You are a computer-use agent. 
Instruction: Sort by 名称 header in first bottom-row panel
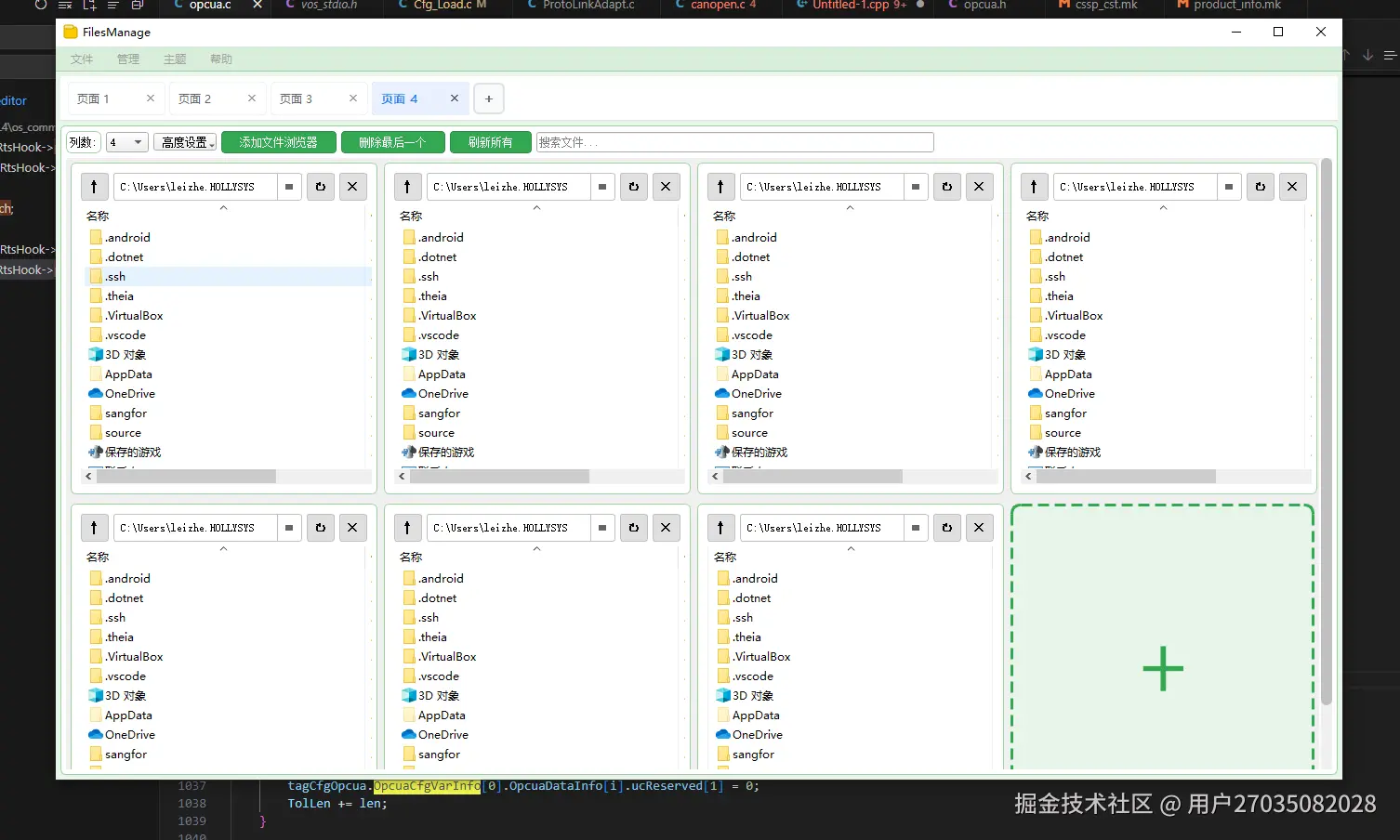pos(98,558)
